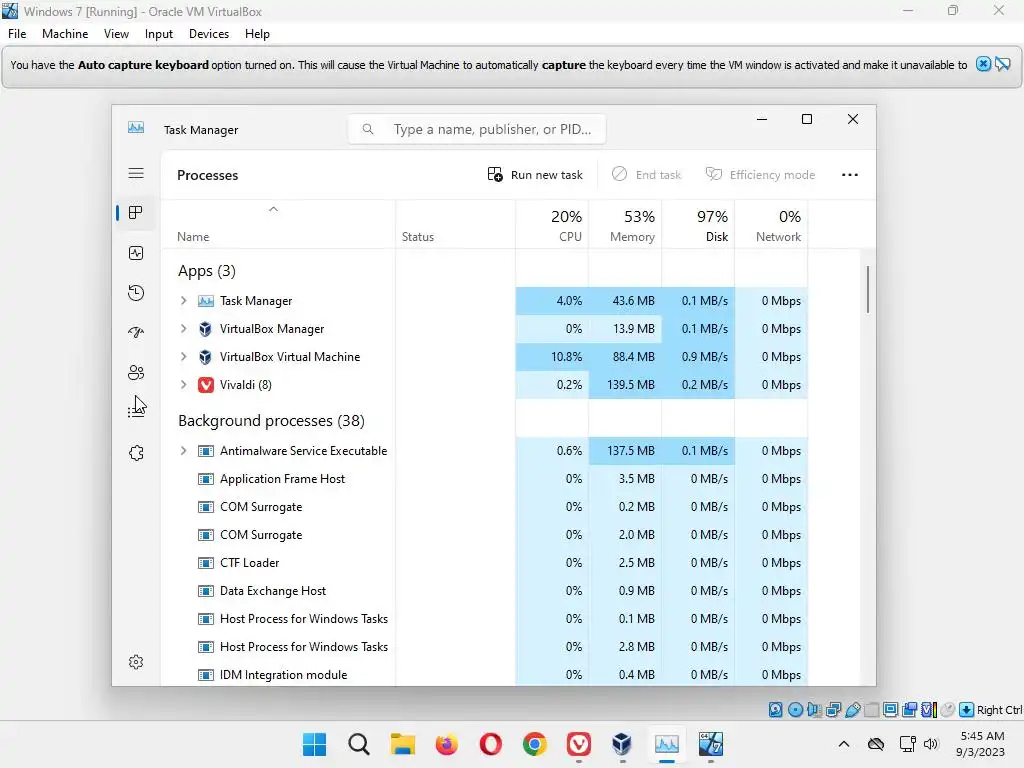
Task: Open the Services page puzzle icon
Action: (136, 453)
